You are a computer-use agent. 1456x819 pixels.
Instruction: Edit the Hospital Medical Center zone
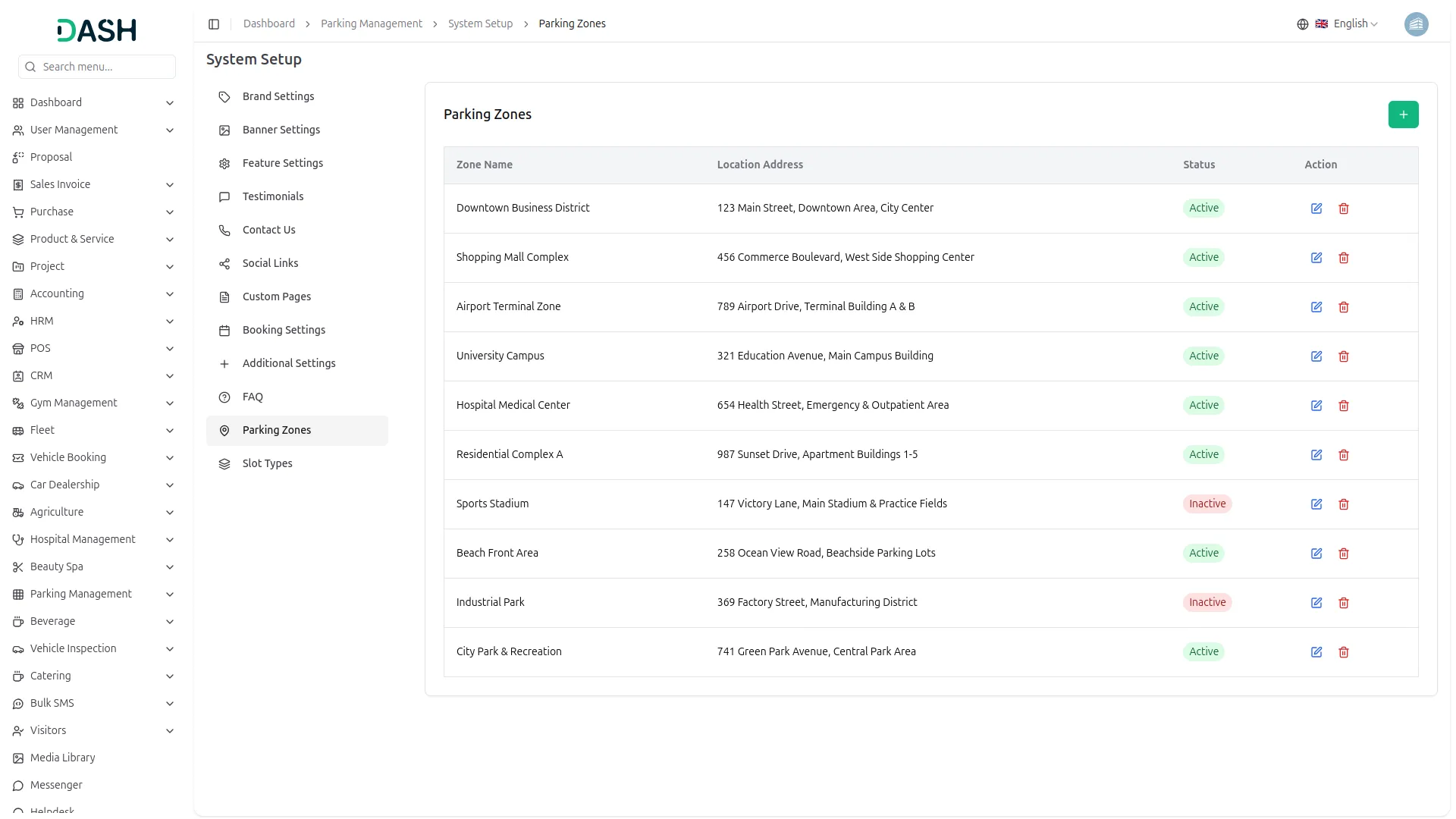pos(1316,406)
